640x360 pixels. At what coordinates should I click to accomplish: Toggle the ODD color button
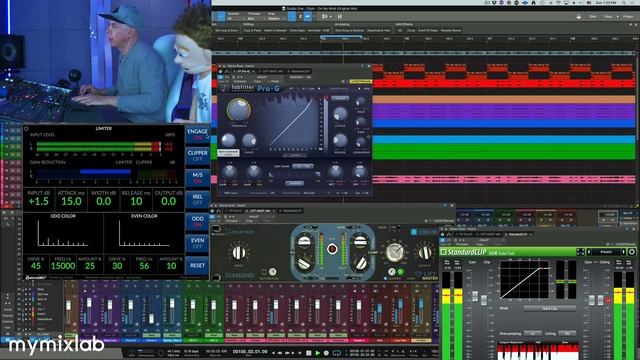(198, 222)
